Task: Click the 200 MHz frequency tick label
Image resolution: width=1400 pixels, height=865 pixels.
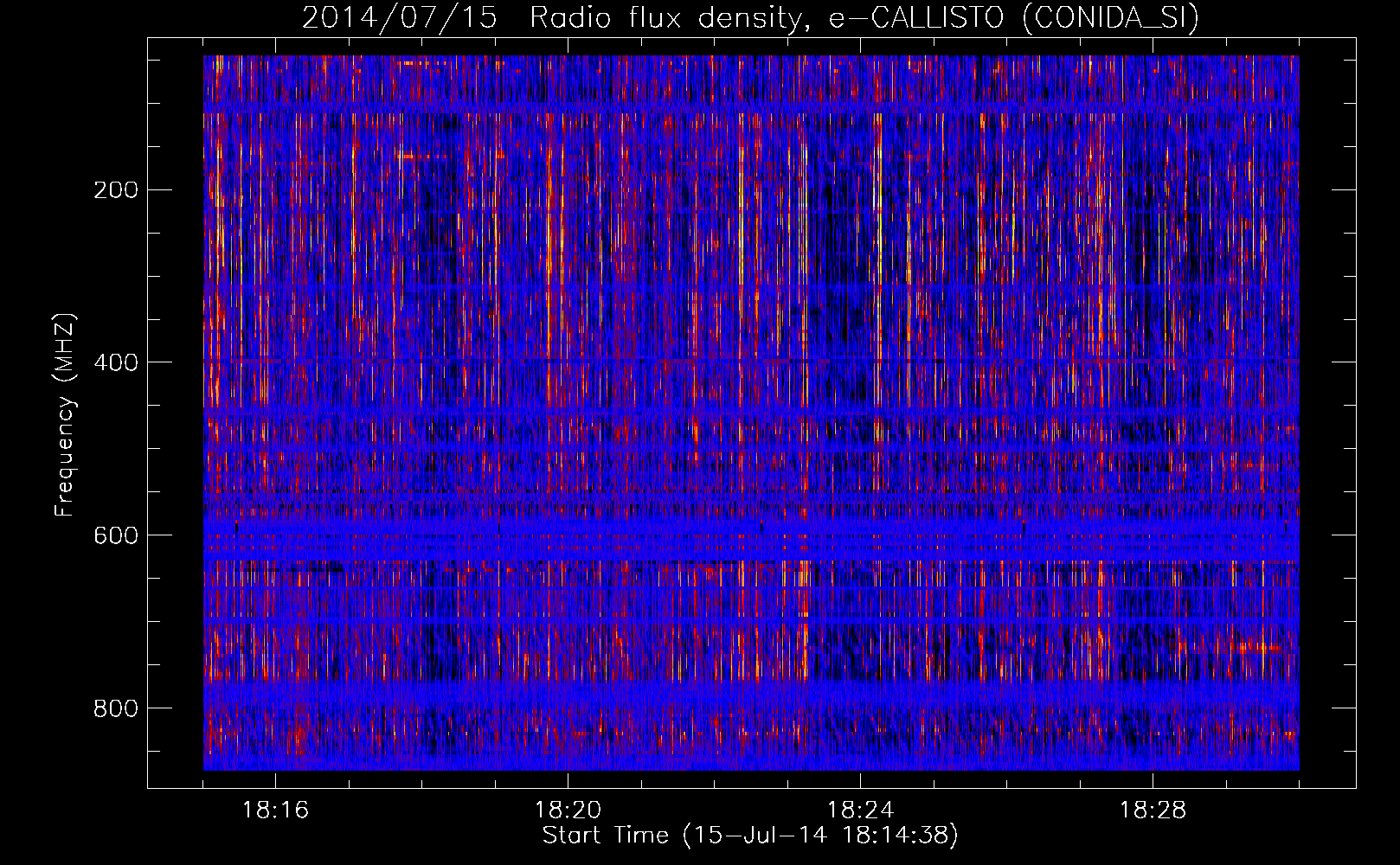Action: (x=116, y=190)
